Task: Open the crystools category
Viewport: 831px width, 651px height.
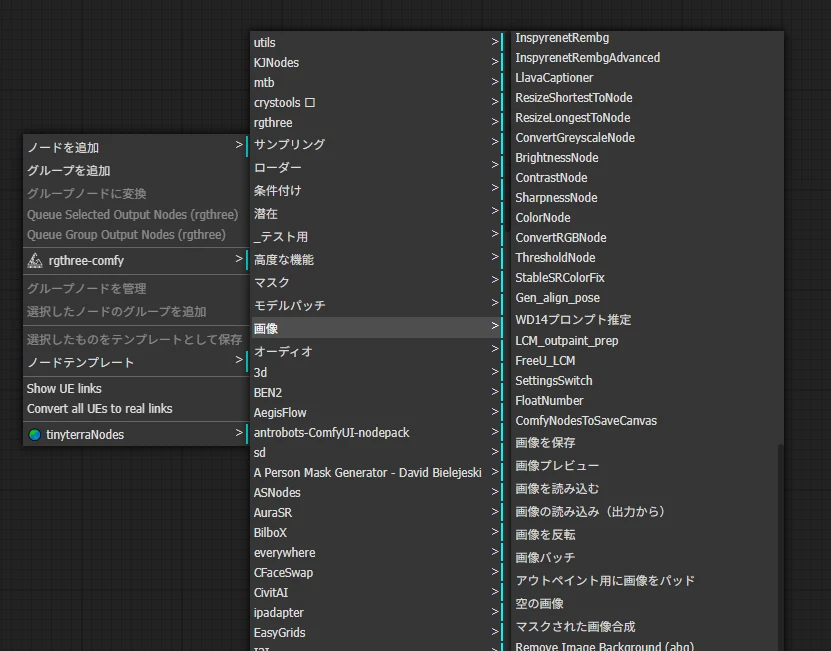Action: coord(284,102)
